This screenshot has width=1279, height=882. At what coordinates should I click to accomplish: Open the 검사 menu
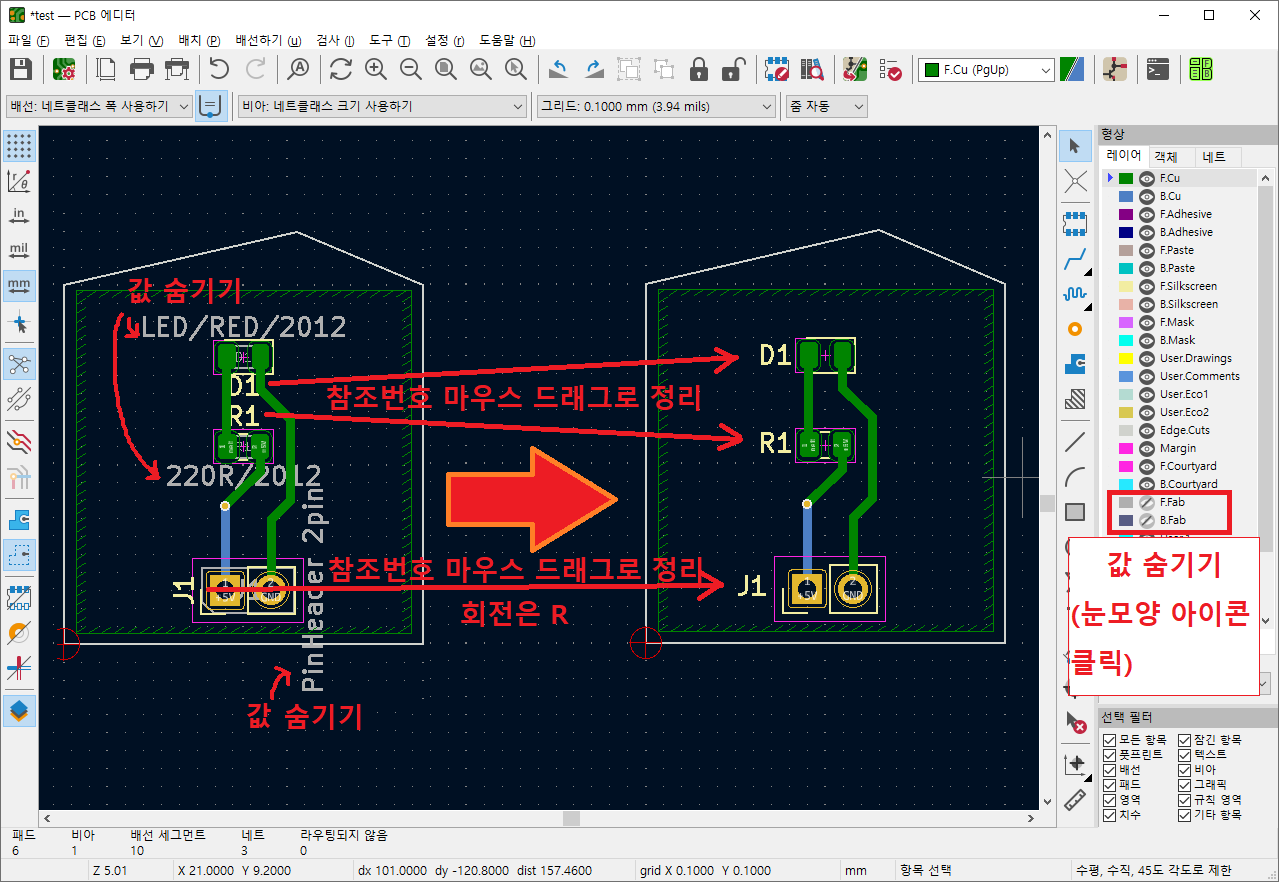(334, 41)
